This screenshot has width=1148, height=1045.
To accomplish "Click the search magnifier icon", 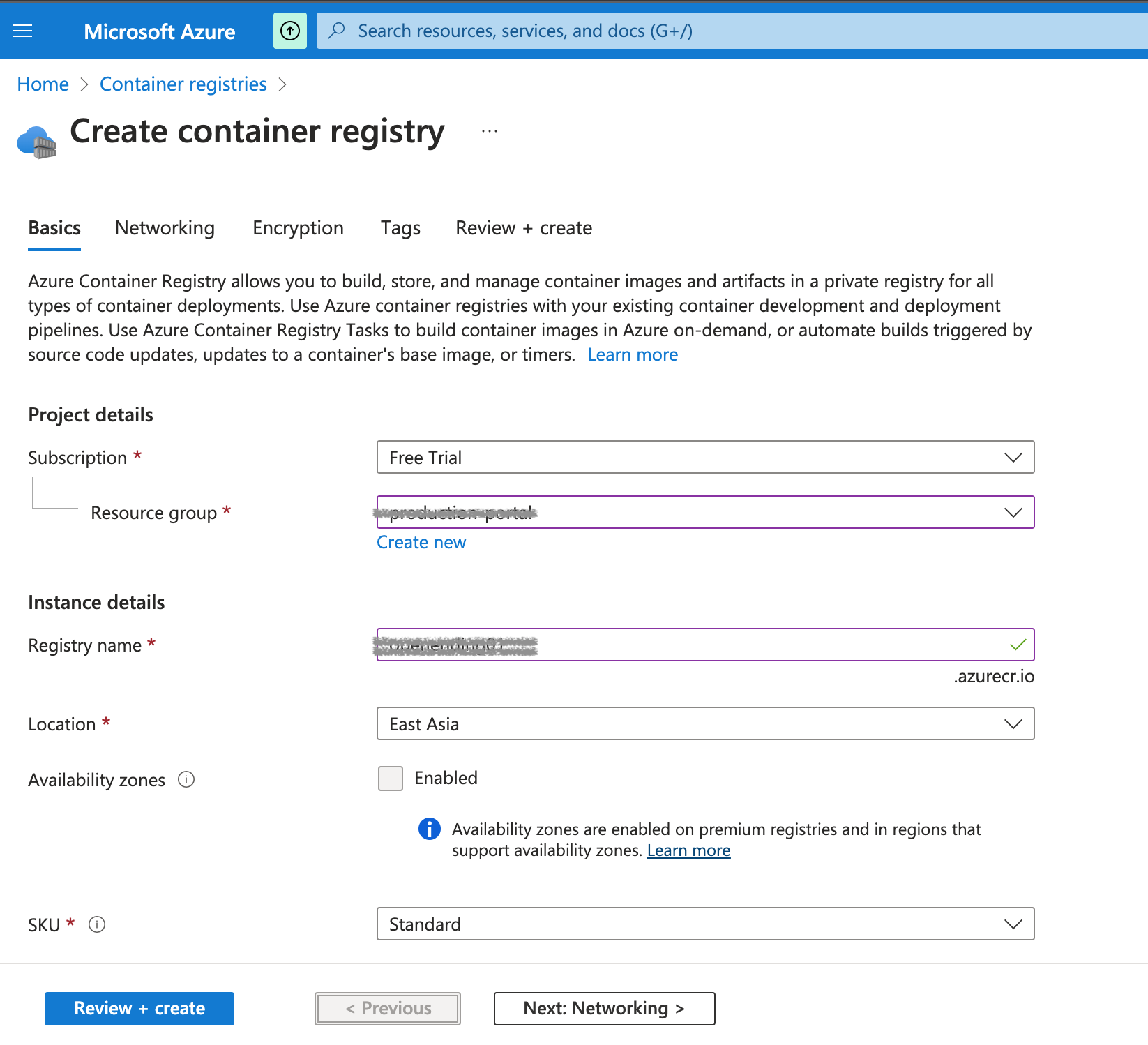I will pyautogui.click(x=337, y=31).
